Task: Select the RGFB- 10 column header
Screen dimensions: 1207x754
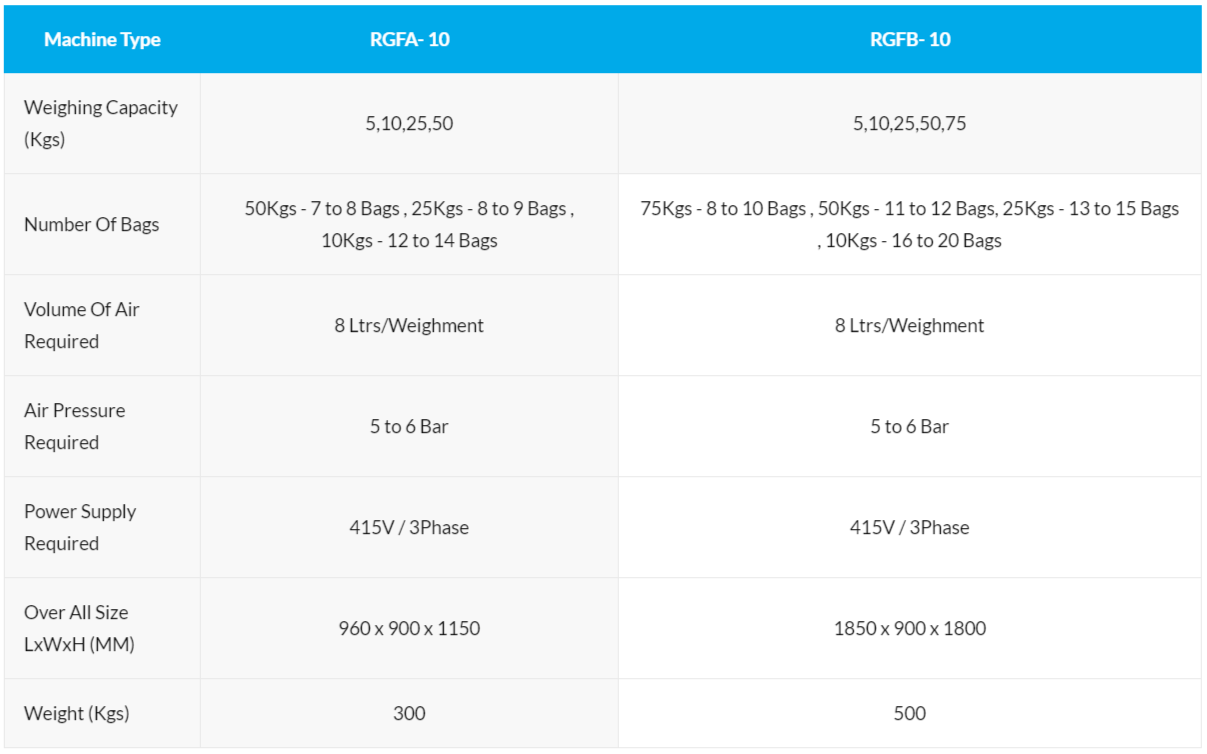Action: click(x=910, y=40)
